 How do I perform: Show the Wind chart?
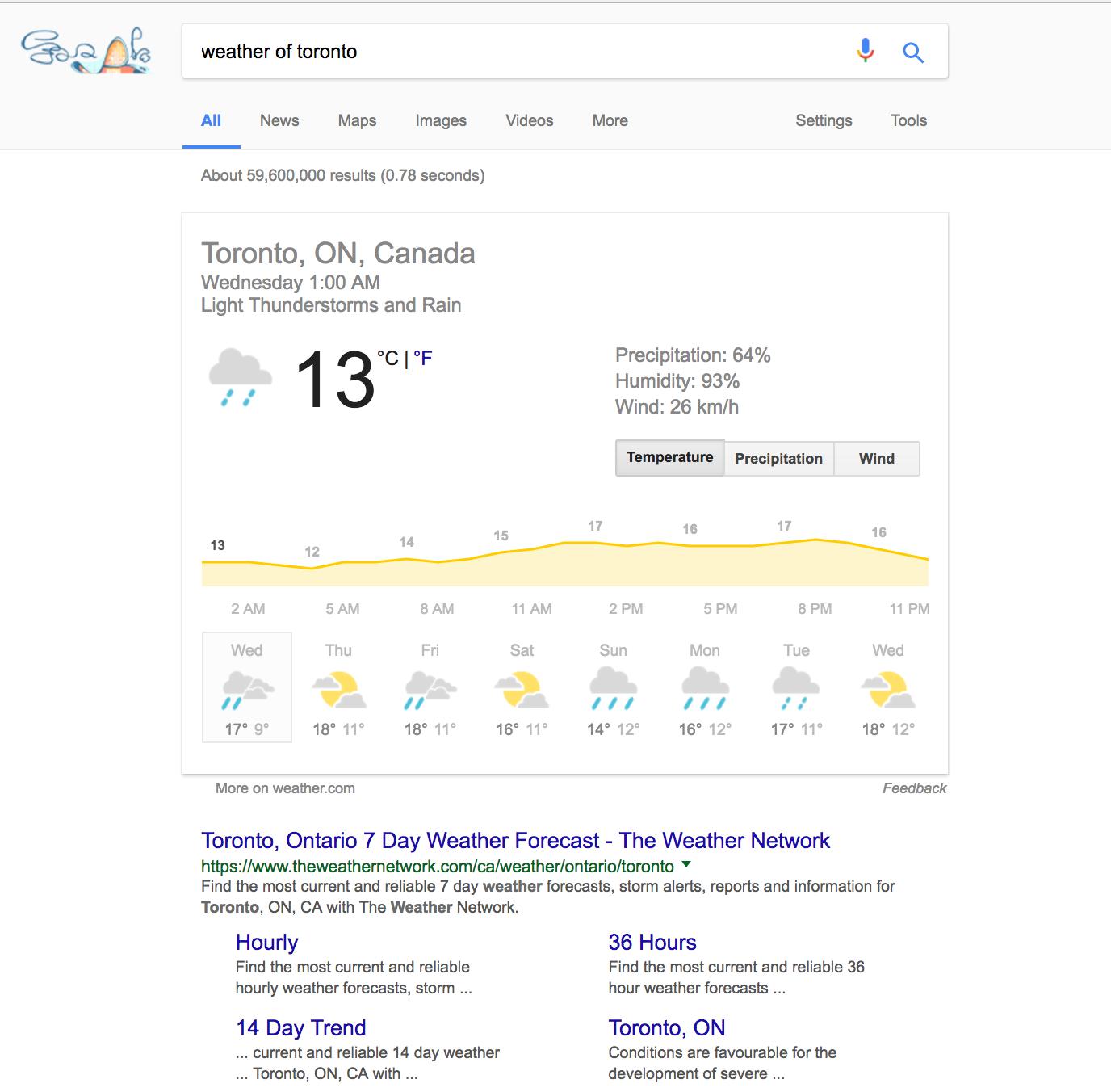(x=876, y=459)
